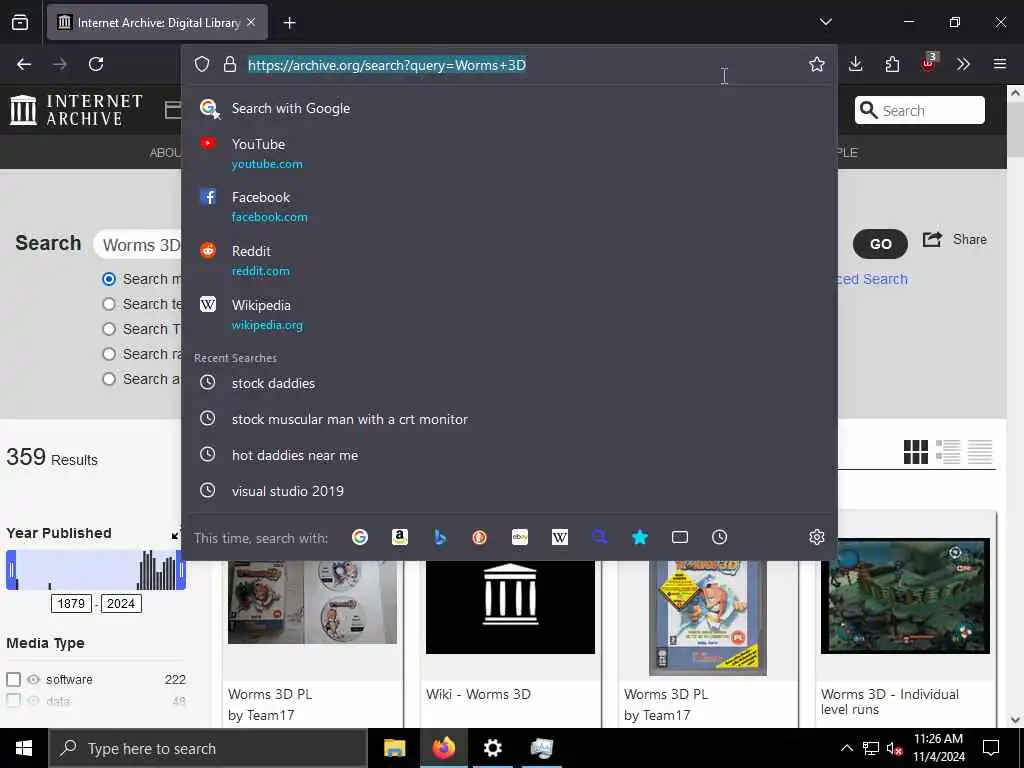Search open tabs with the tab icon
1024x768 pixels.
click(680, 537)
